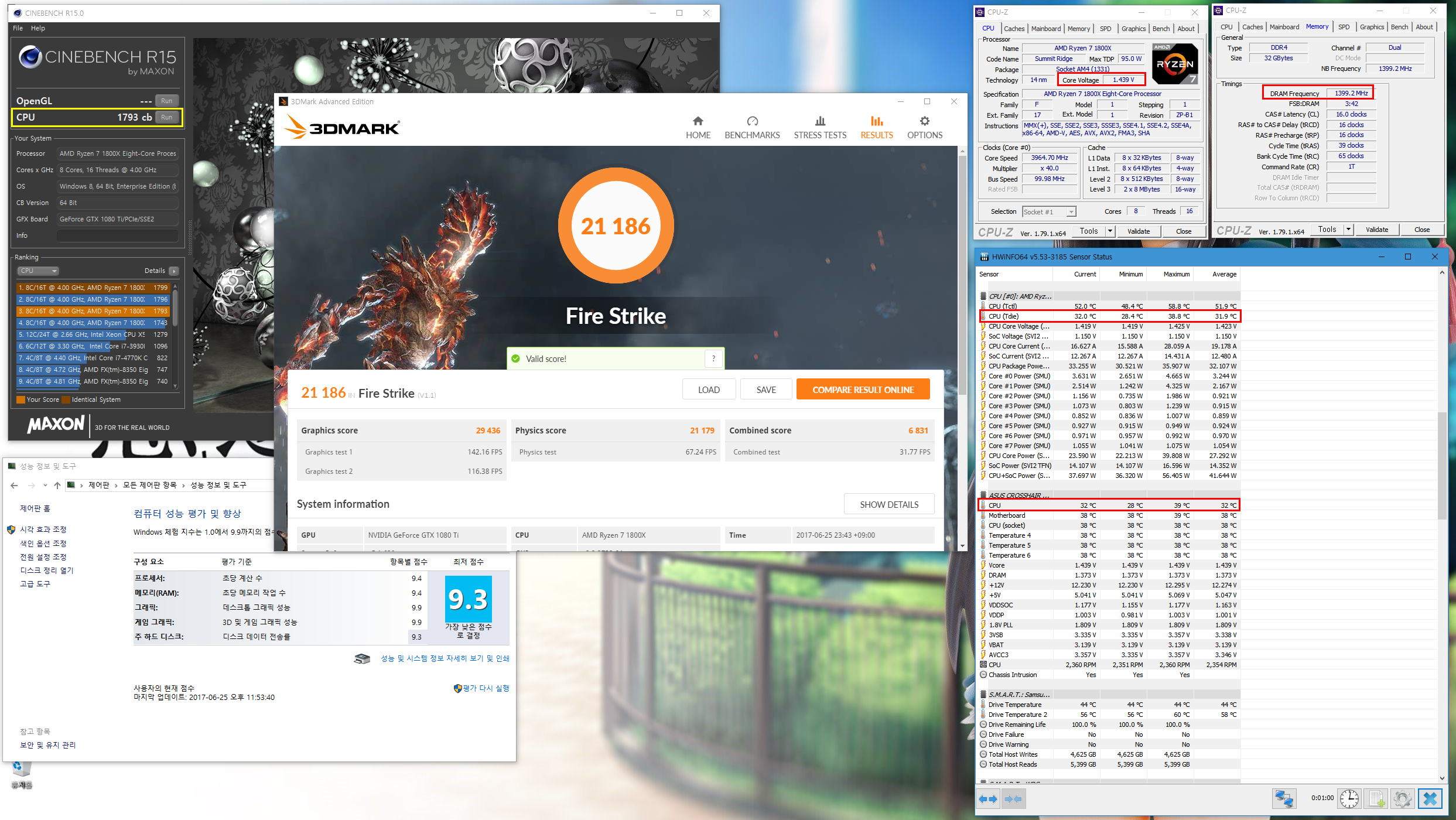Image resolution: width=1456 pixels, height=820 pixels.
Task: Open the Cinebench Help menu
Action: click(x=38, y=28)
